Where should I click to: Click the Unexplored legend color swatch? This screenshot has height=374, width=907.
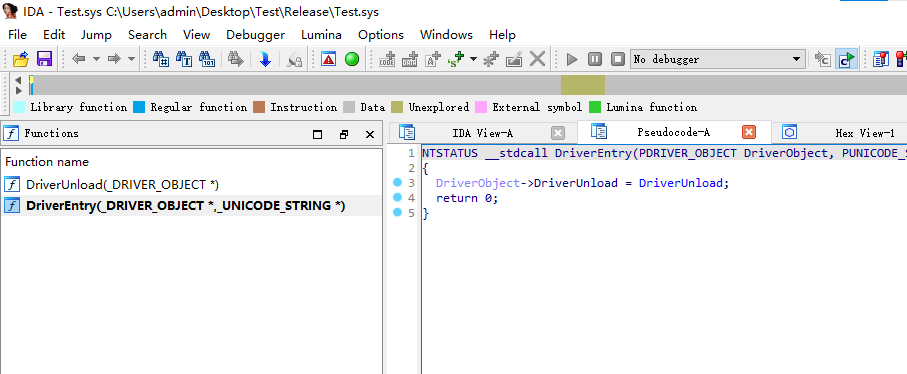(397, 107)
